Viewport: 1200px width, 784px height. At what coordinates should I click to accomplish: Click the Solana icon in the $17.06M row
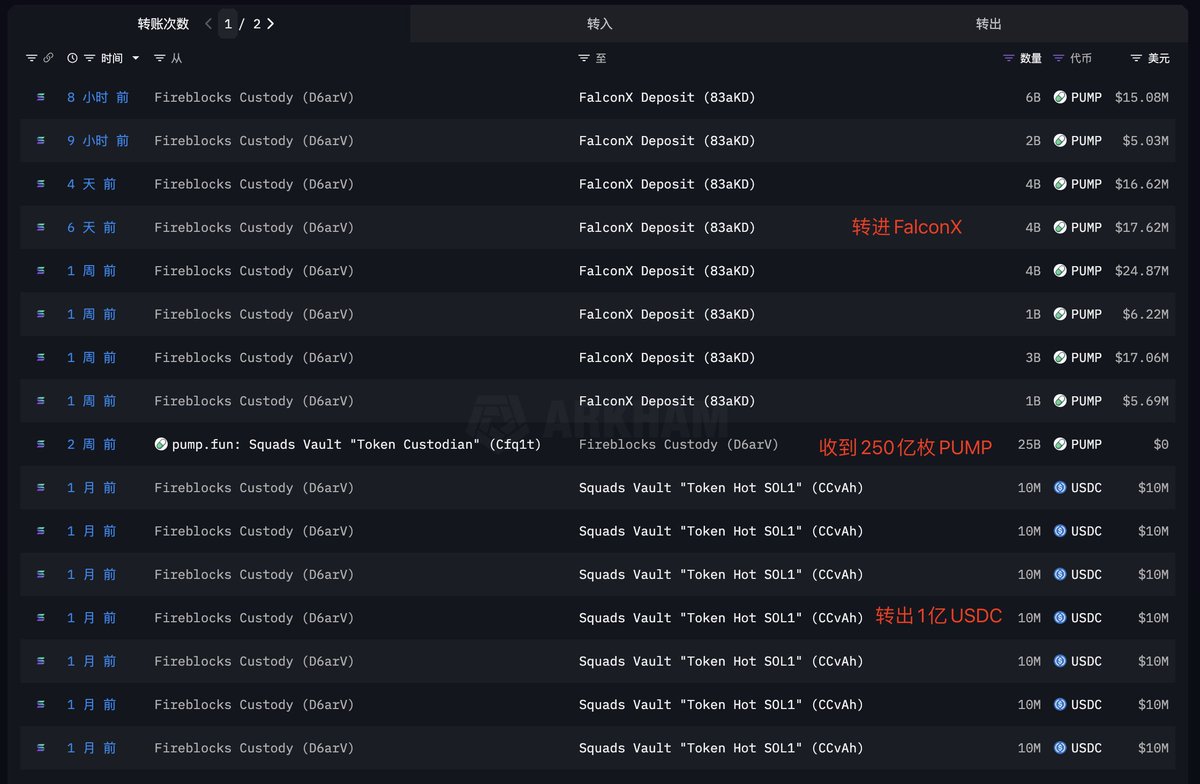41,357
